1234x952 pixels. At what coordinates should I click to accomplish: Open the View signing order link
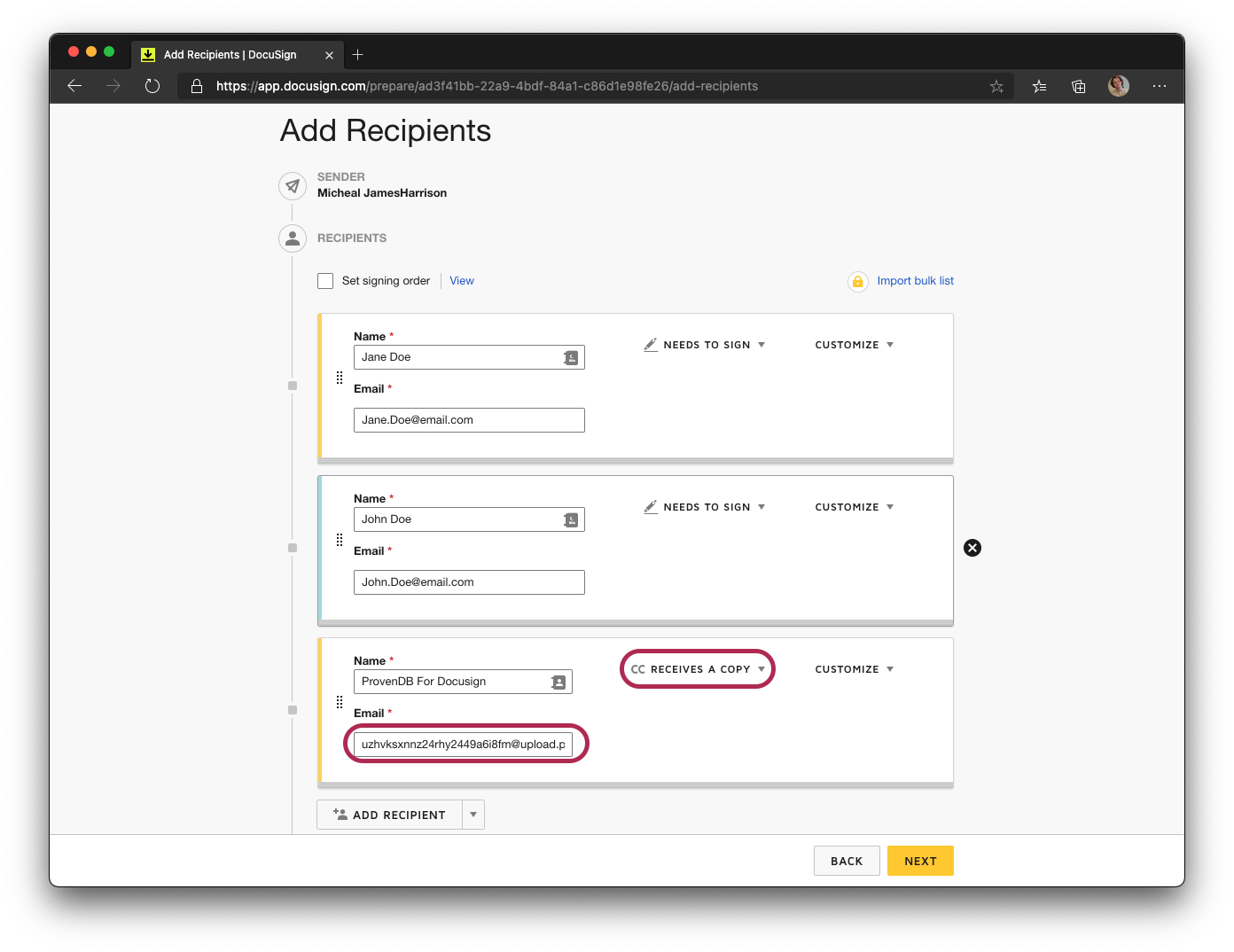pyautogui.click(x=462, y=281)
